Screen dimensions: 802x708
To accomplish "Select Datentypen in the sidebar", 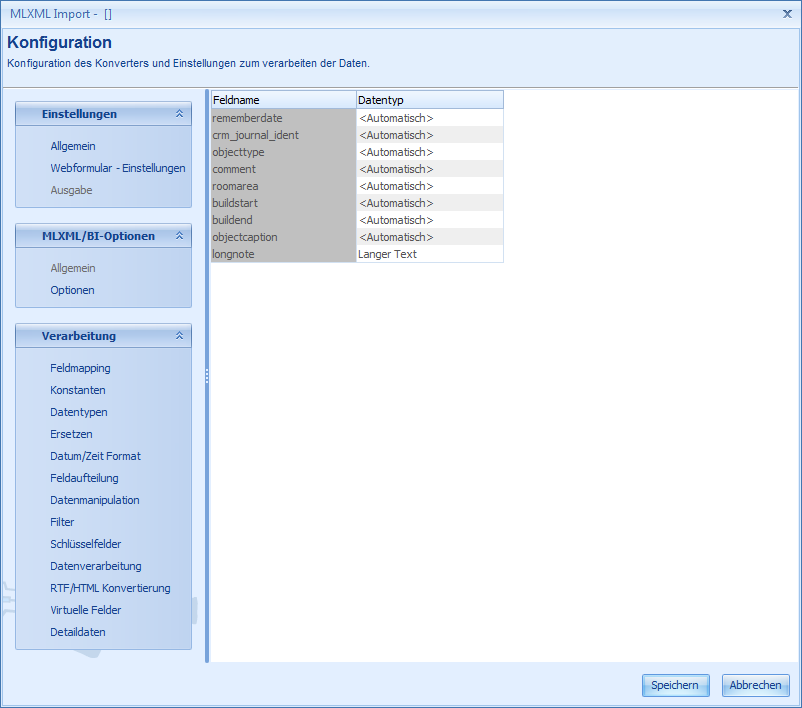I will tap(79, 412).
